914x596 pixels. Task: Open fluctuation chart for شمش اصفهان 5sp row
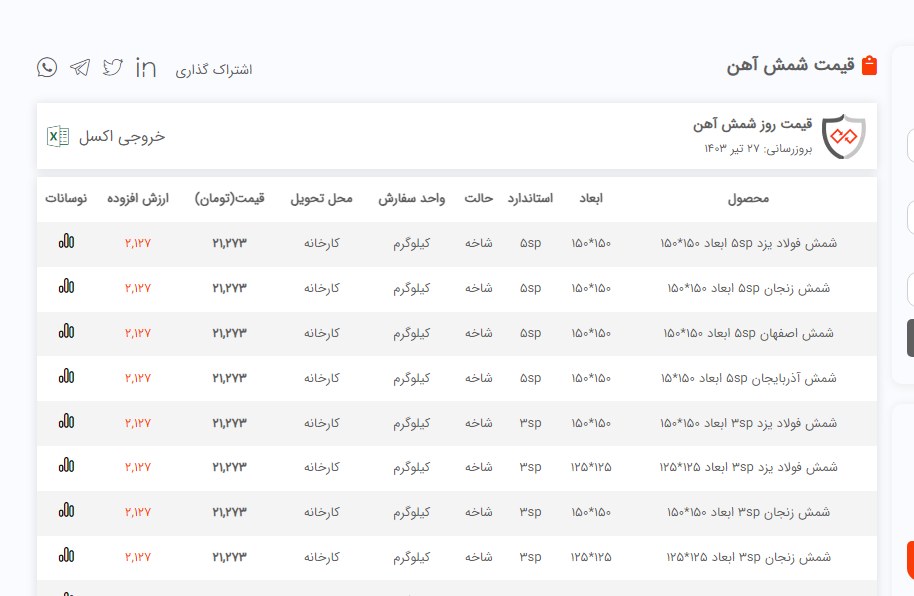(x=66, y=332)
